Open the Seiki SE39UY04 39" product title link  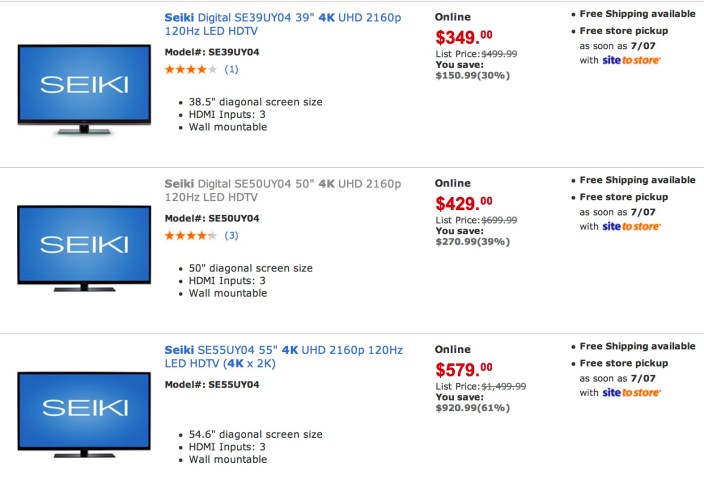click(282, 23)
